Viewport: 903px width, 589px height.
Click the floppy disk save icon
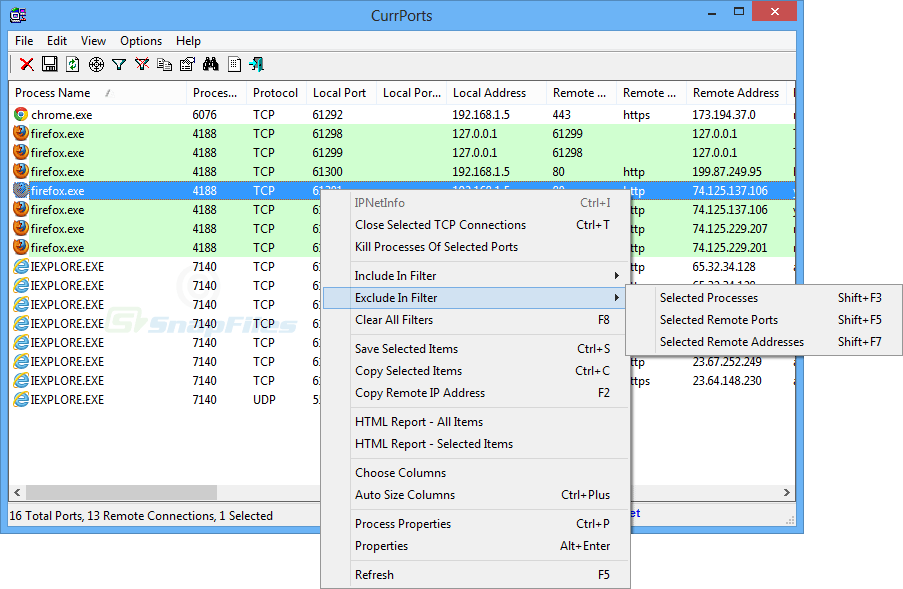point(50,64)
